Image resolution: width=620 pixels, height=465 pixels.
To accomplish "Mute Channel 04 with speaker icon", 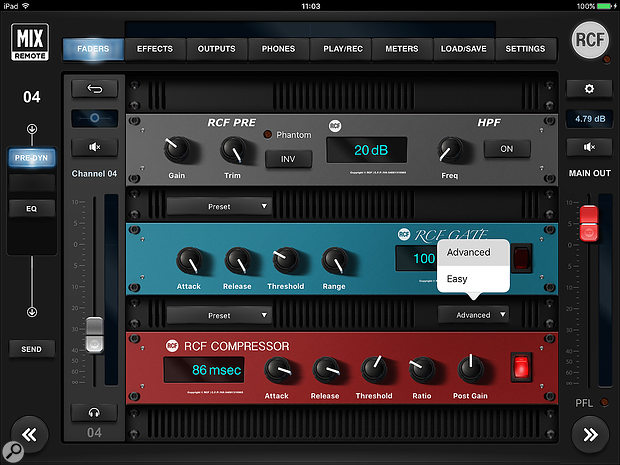I will 95,147.
